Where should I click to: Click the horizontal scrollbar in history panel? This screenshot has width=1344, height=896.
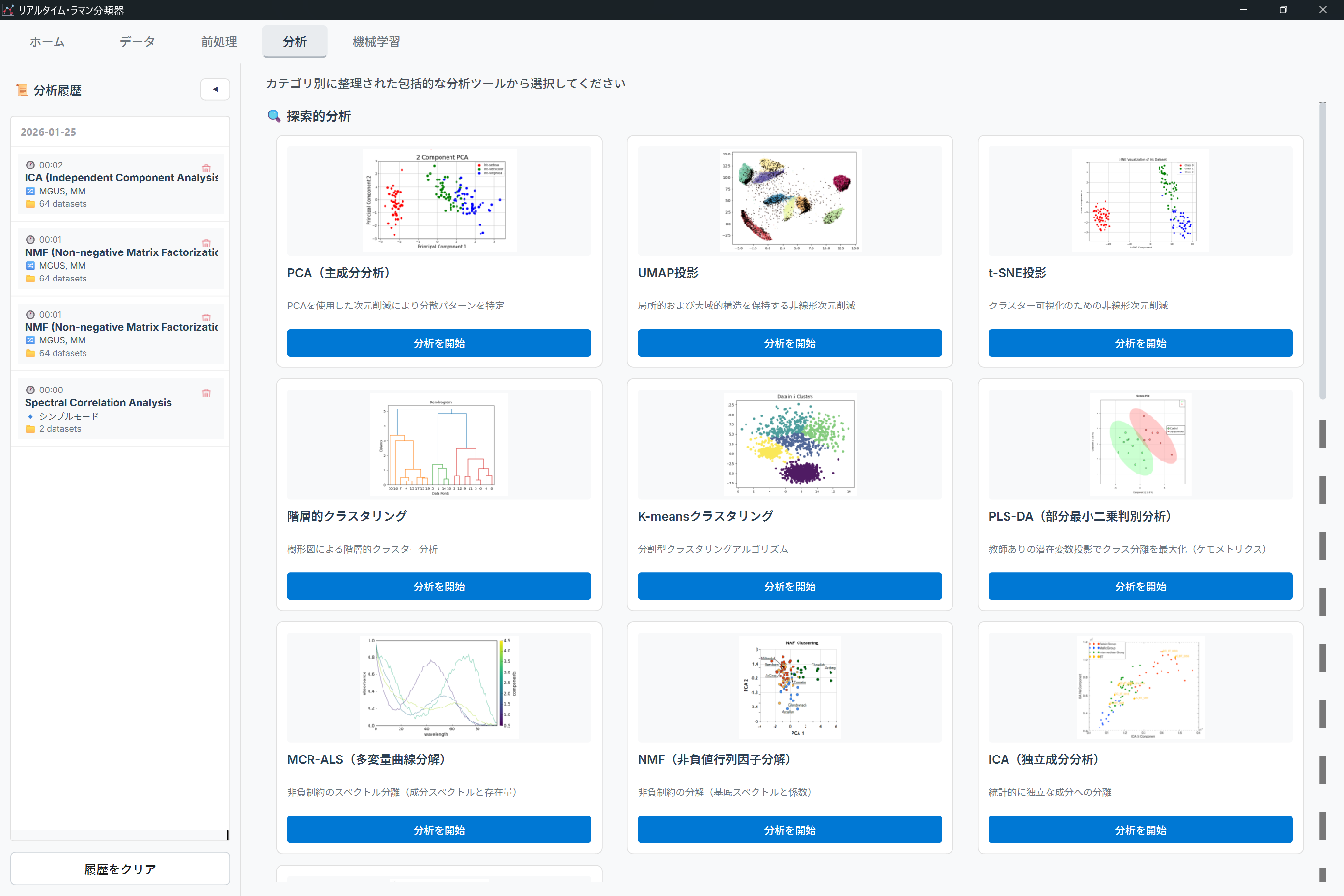click(x=120, y=836)
